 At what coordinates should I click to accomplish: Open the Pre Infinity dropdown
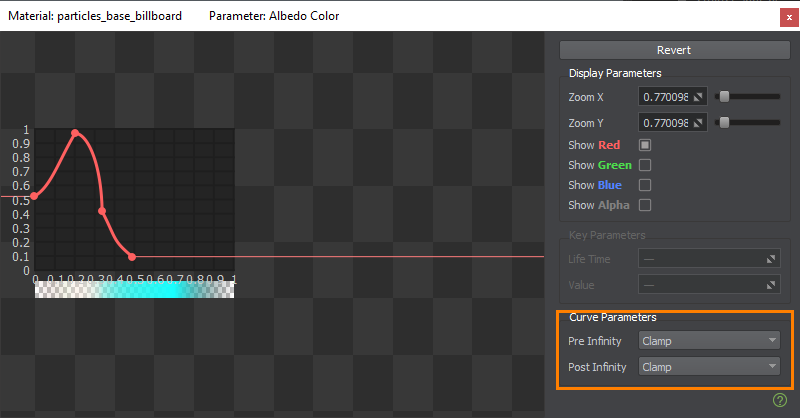(x=709, y=340)
